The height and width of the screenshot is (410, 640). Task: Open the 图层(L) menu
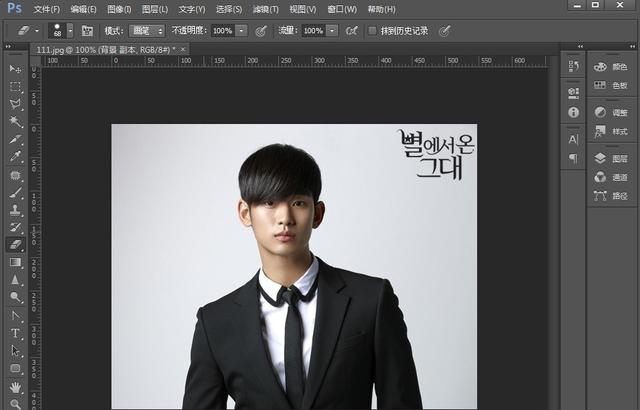coord(155,9)
